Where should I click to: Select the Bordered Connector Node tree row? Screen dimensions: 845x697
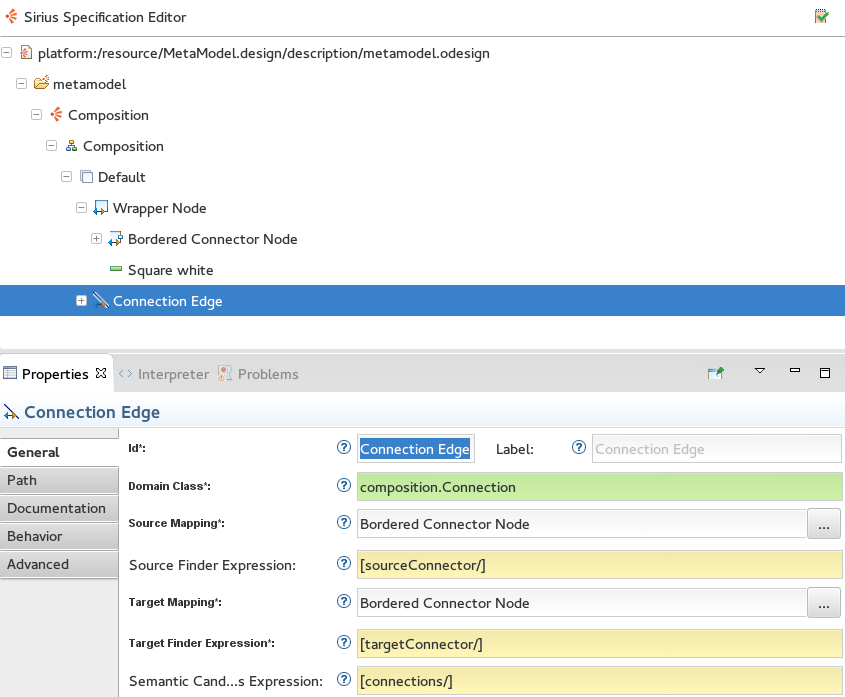pos(422,239)
